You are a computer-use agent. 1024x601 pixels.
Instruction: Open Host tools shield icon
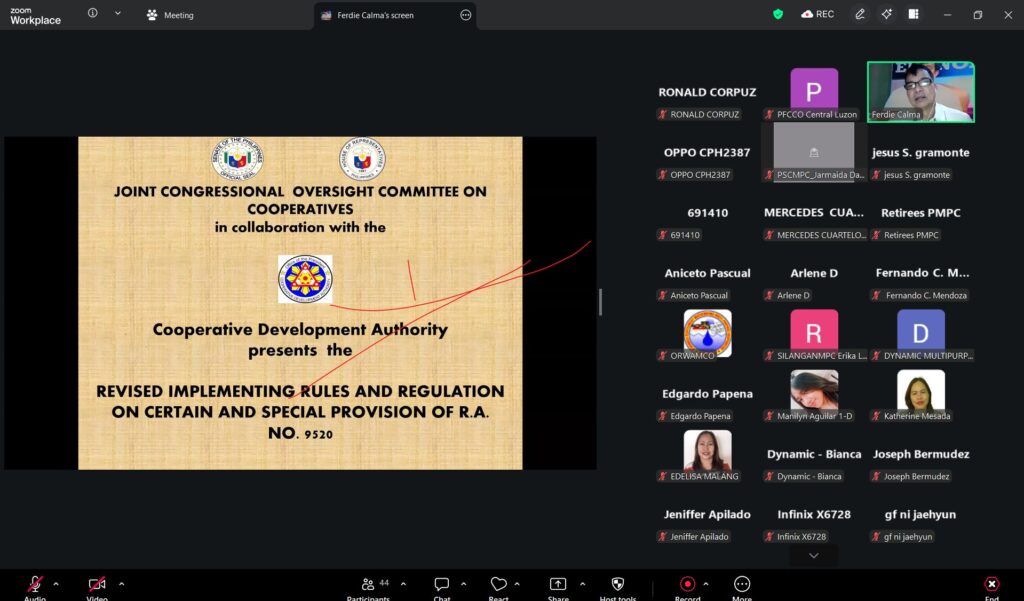tap(617, 585)
